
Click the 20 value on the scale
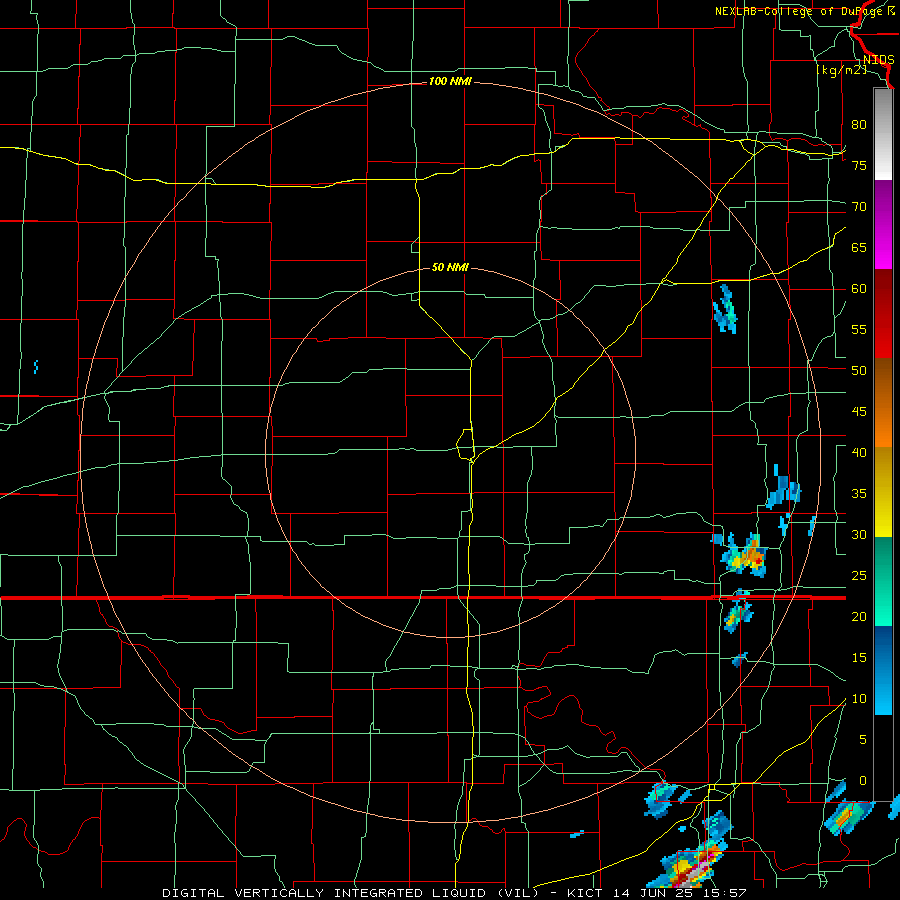(x=859, y=617)
